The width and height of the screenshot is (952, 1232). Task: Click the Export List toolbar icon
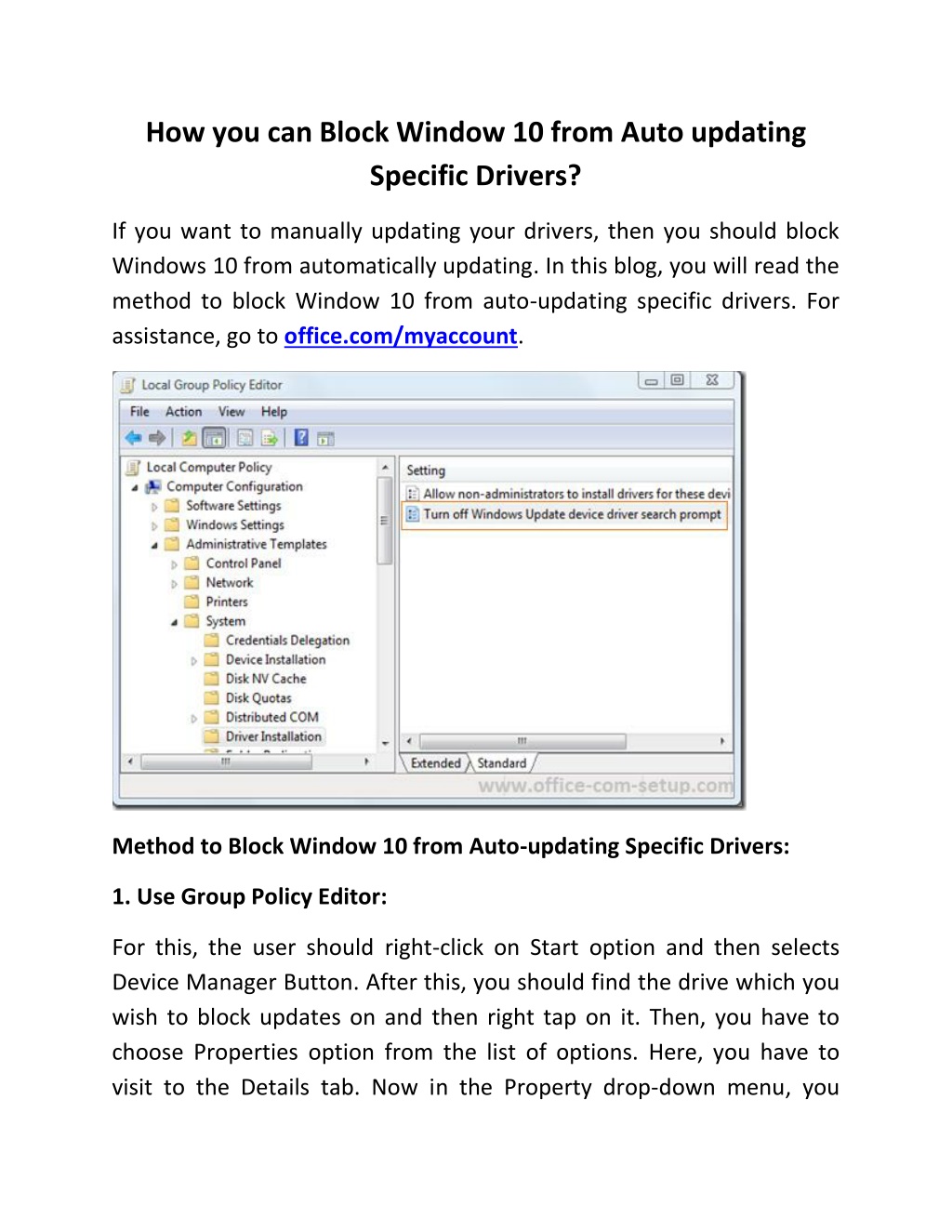coord(270,438)
